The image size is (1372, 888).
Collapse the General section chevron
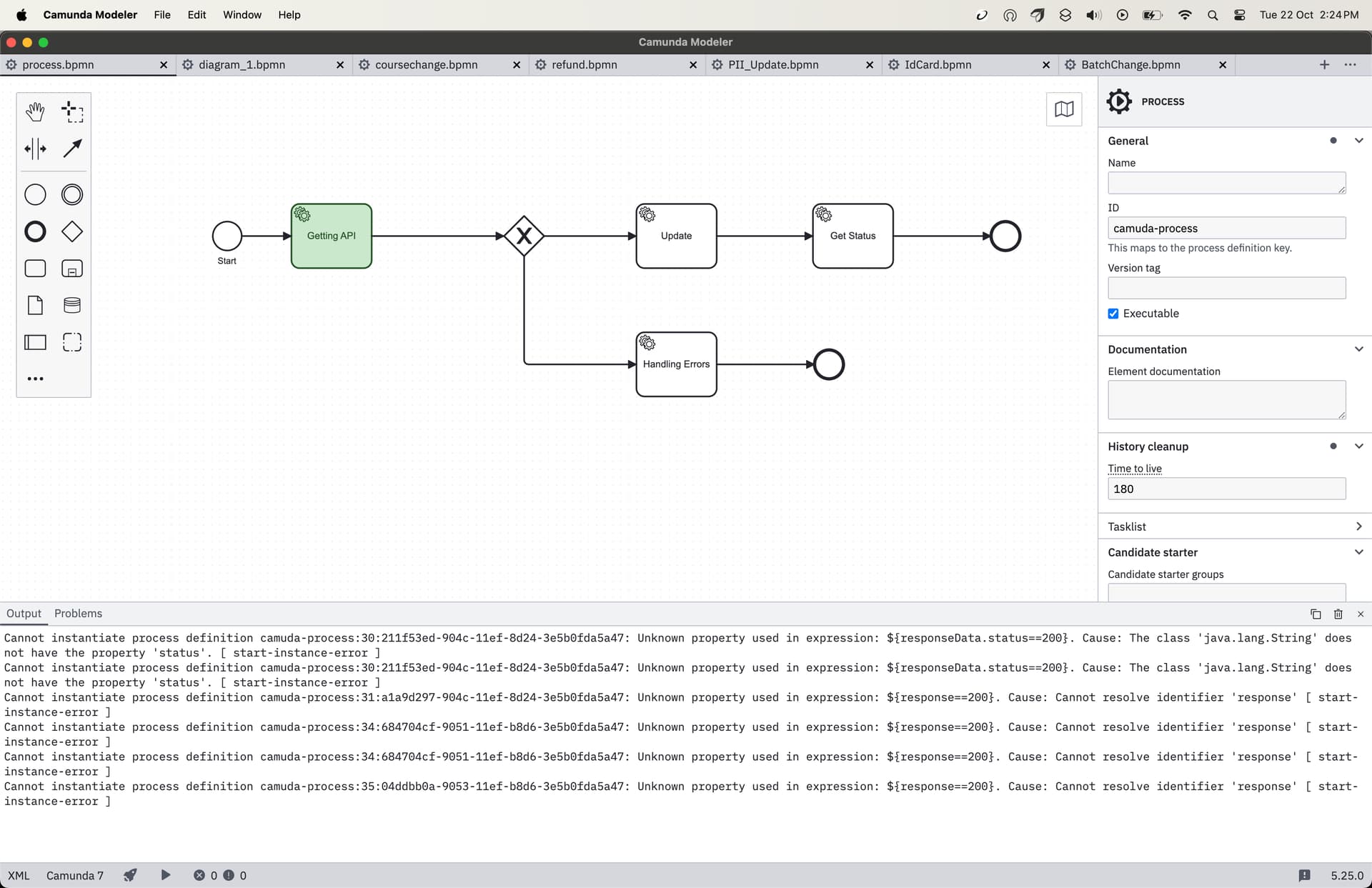[1358, 141]
